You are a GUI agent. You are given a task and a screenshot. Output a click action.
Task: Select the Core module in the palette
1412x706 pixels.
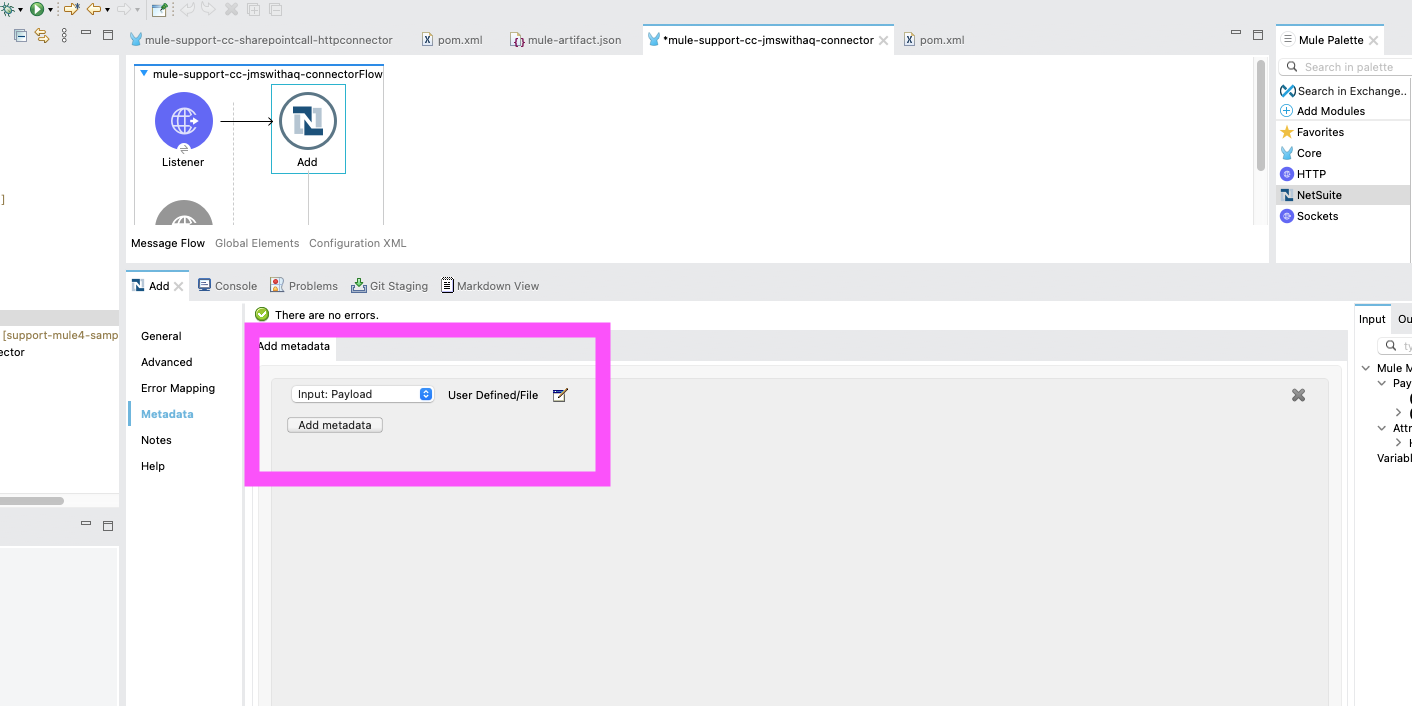(1308, 153)
